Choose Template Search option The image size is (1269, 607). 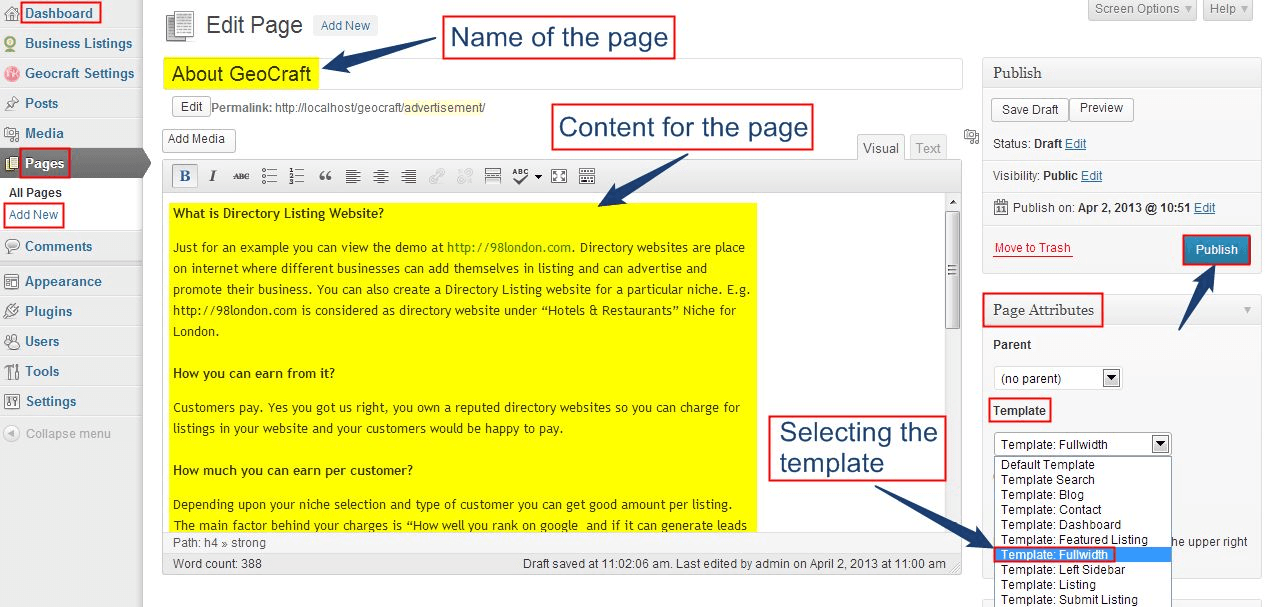(x=1082, y=480)
